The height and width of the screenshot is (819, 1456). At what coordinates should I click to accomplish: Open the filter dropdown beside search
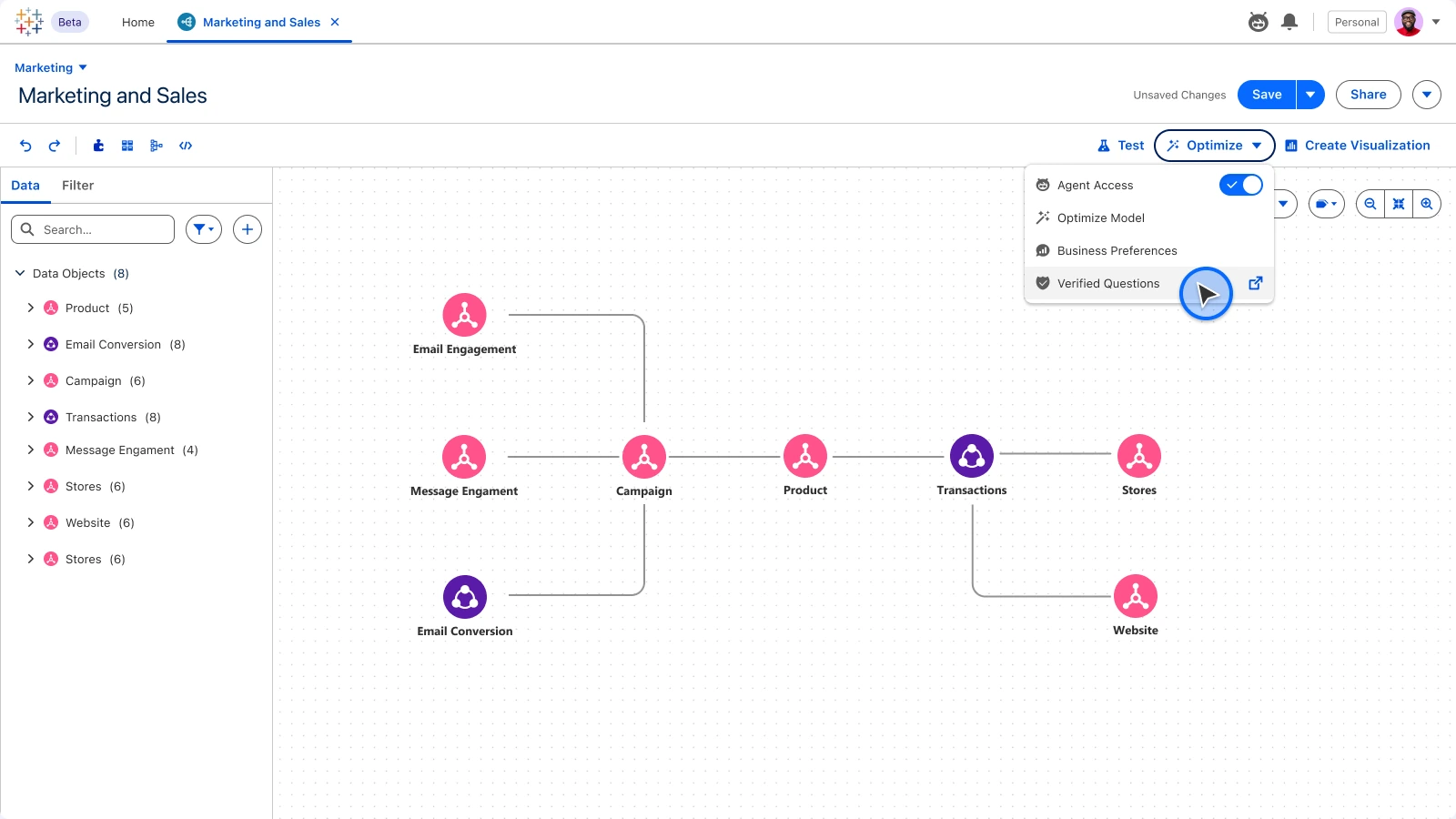pyautogui.click(x=204, y=229)
